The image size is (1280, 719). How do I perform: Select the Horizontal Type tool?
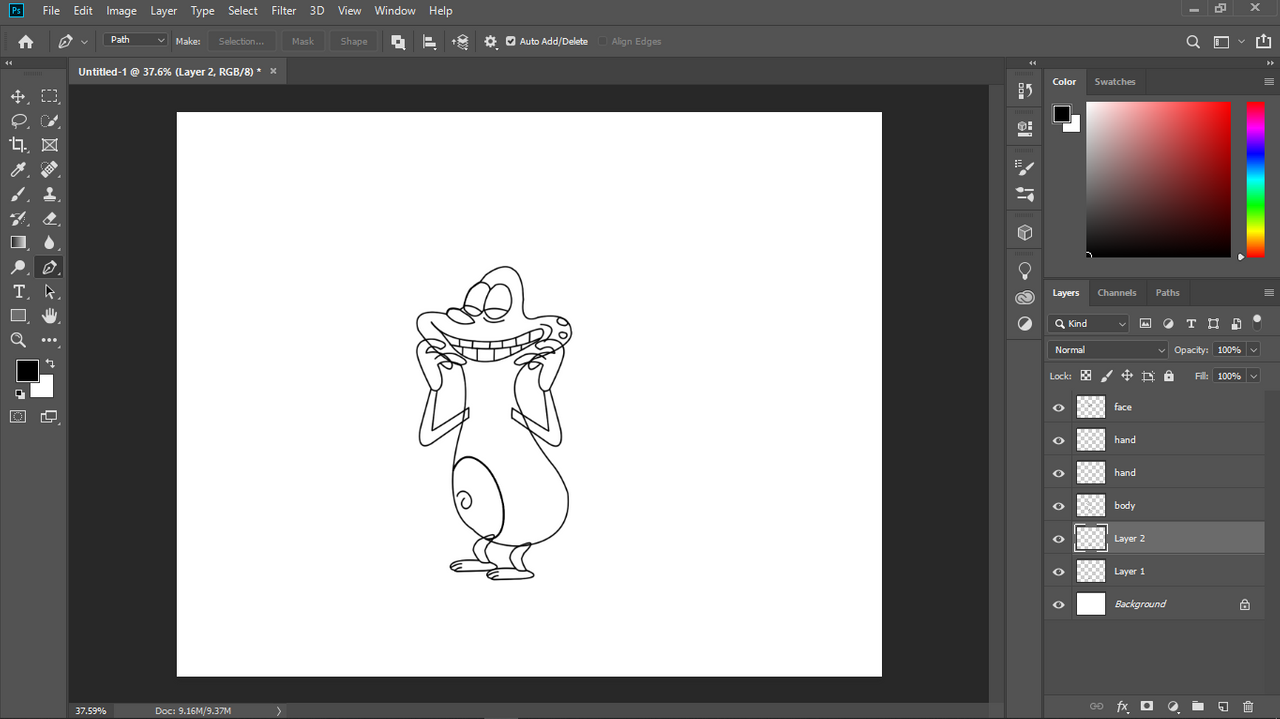[18, 292]
